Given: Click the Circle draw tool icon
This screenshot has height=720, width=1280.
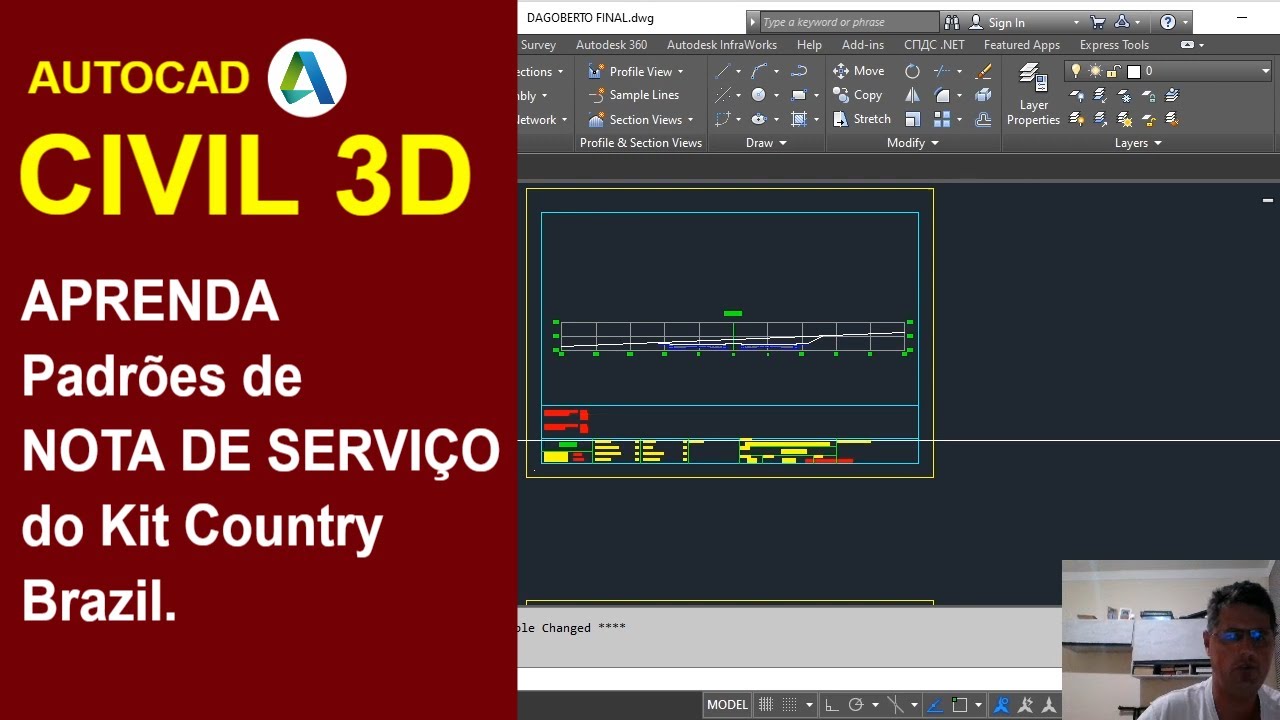Looking at the screenshot, I should [759, 95].
